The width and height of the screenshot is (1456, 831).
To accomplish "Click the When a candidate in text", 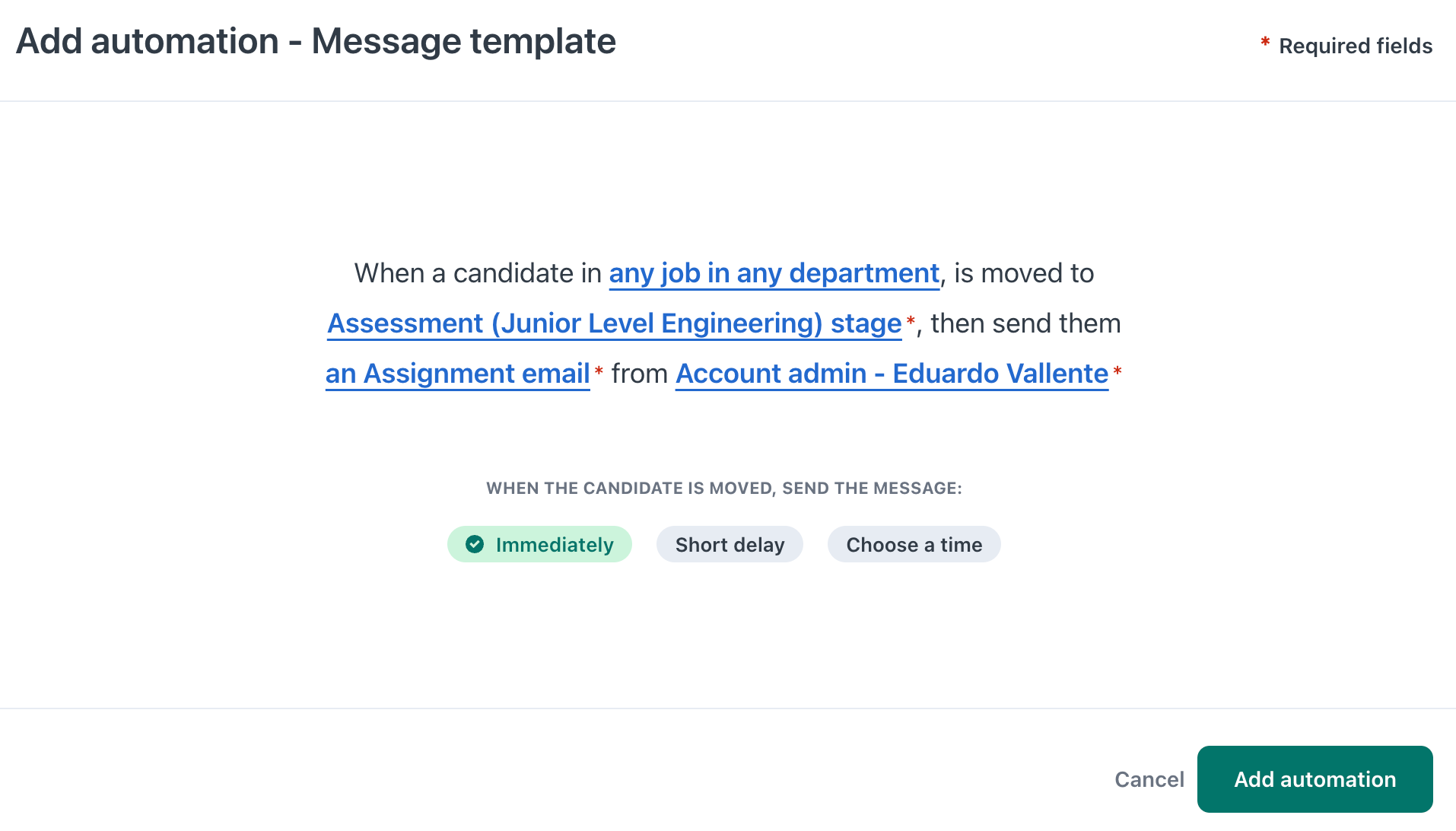I will (x=477, y=273).
